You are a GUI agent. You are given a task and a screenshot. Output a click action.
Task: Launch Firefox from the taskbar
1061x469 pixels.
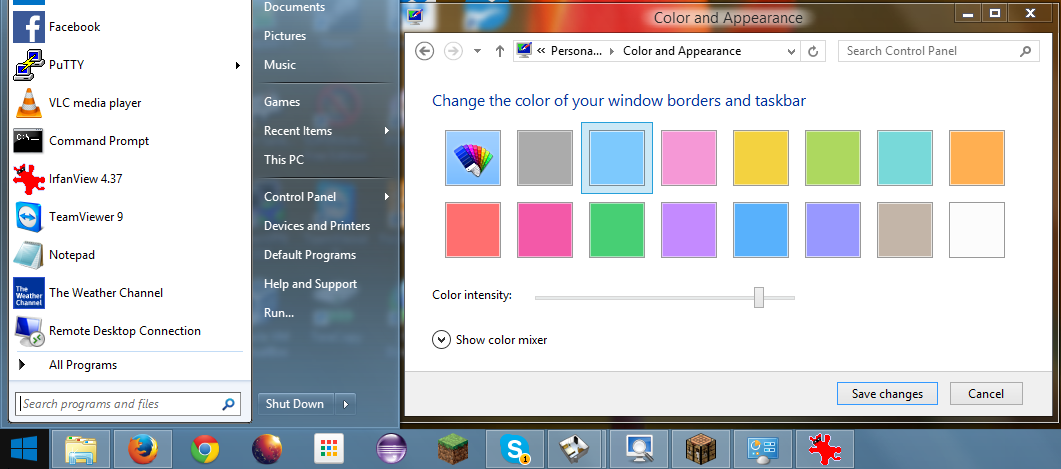143,450
